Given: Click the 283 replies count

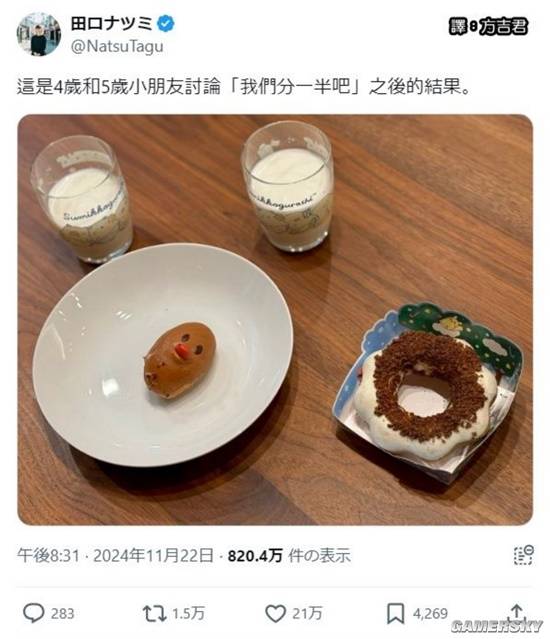Looking at the screenshot, I should (62, 614).
